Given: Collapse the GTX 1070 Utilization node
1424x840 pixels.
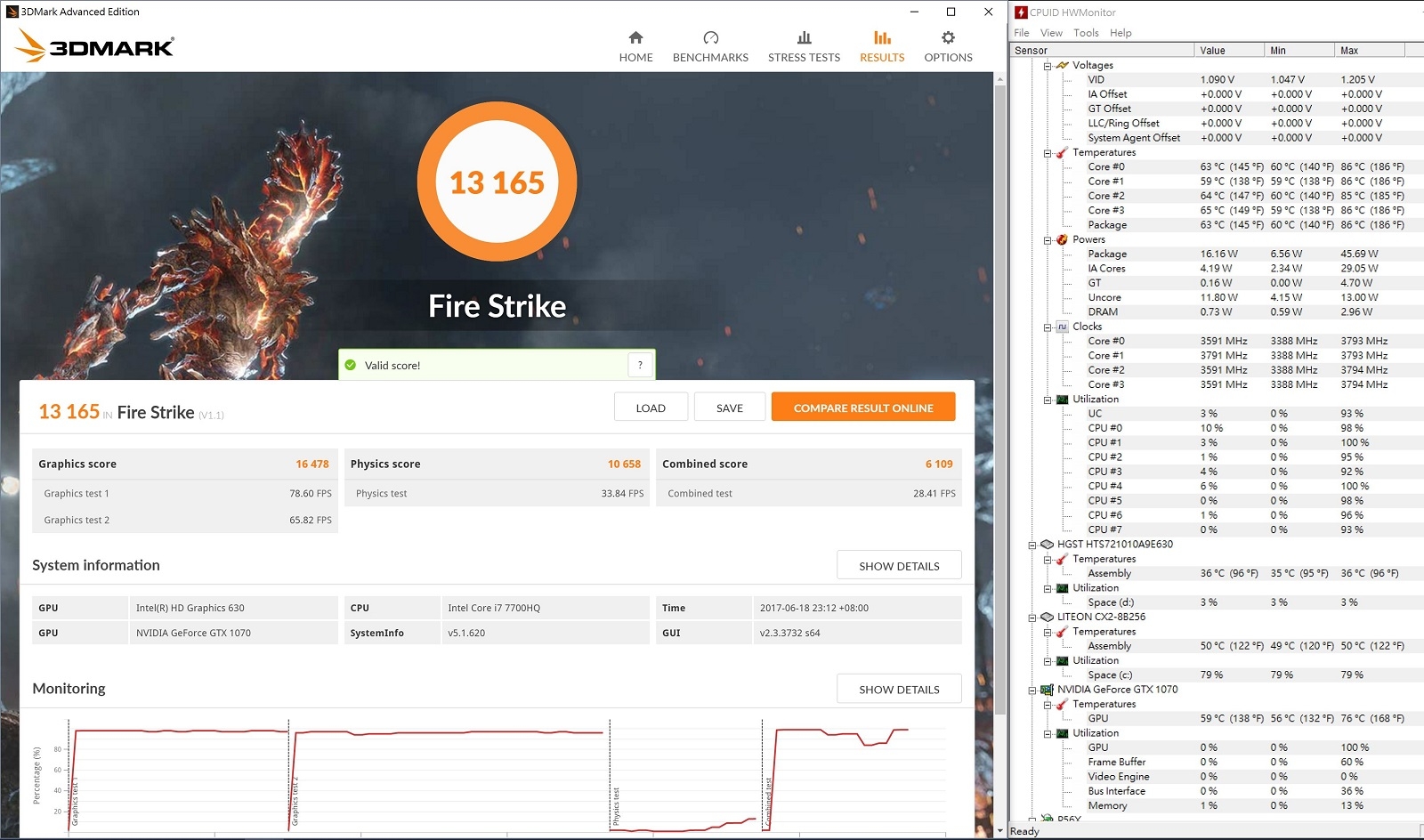Looking at the screenshot, I should click(1048, 734).
